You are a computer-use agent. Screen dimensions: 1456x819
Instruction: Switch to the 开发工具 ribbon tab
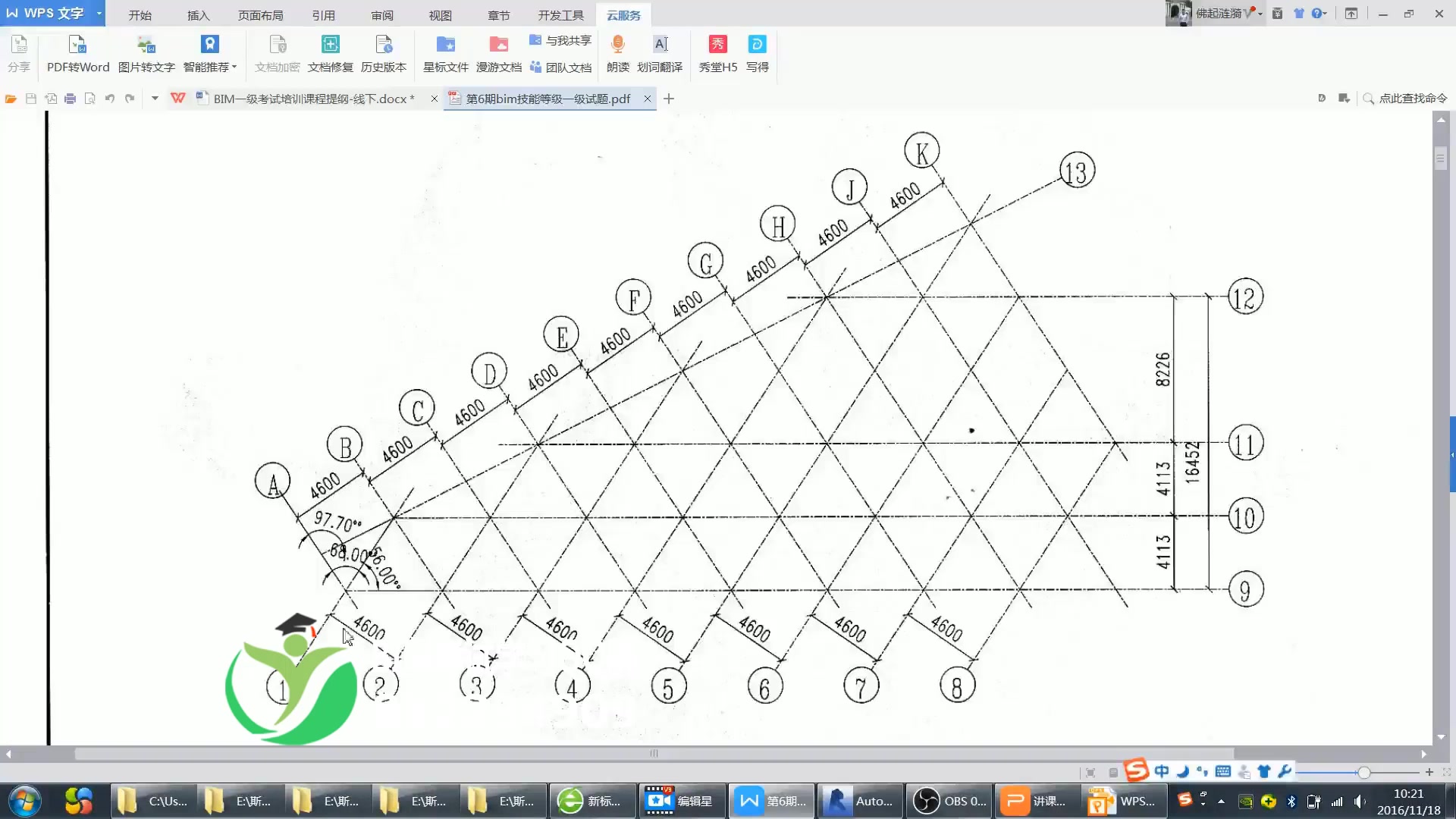560,14
